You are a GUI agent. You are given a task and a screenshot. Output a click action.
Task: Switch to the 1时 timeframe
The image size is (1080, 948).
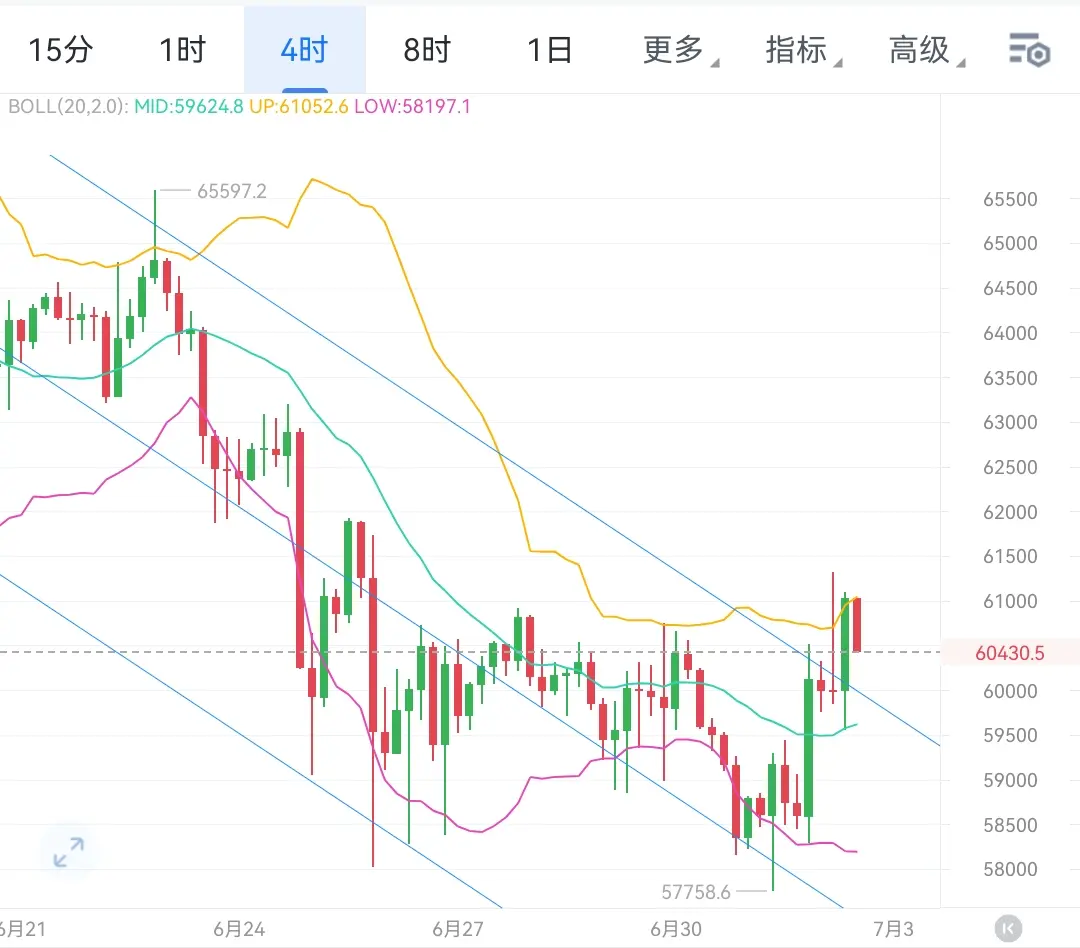(x=183, y=50)
